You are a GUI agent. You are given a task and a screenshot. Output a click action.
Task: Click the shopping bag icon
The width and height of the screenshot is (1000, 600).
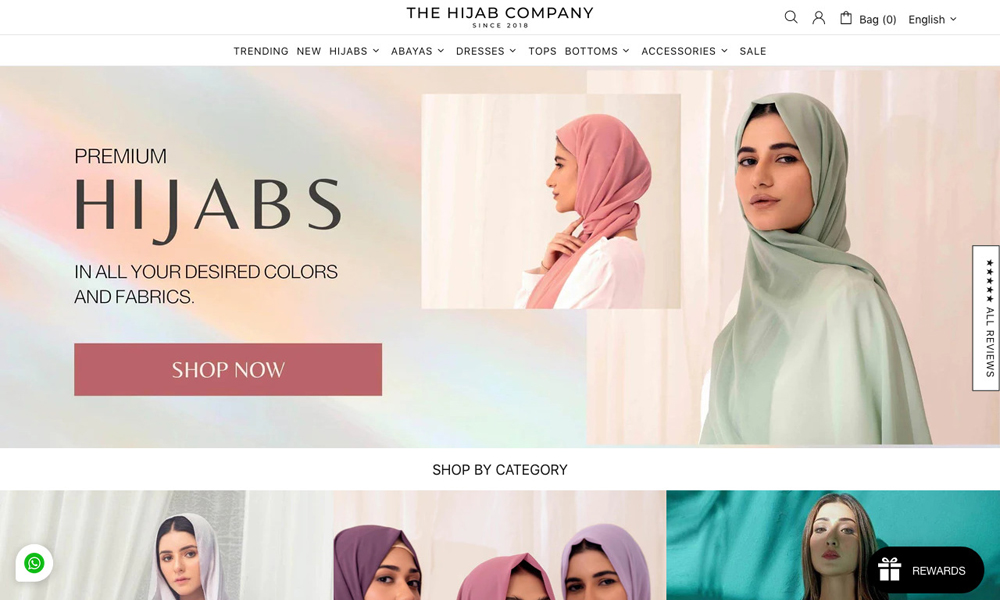846,18
